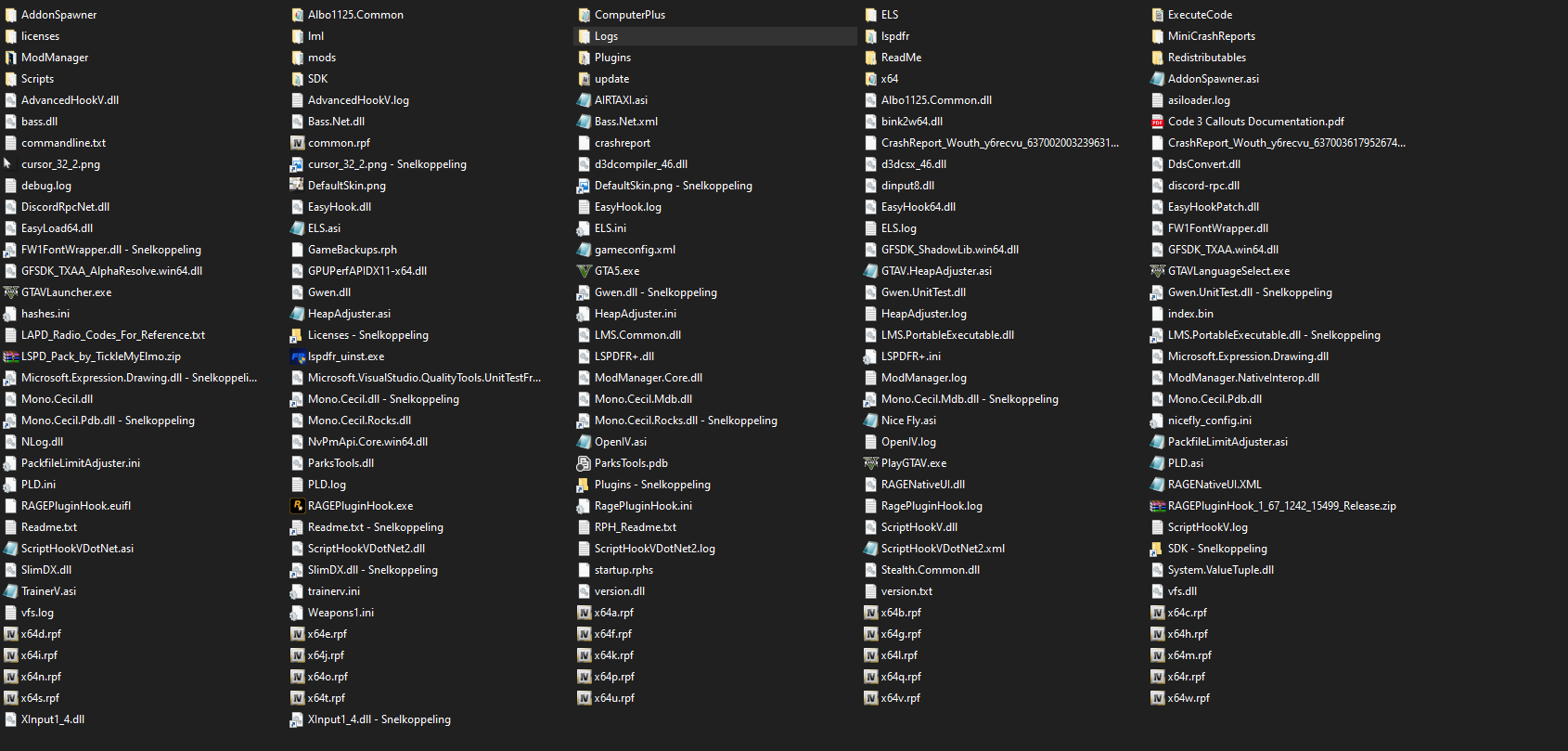
Task: Select the Redistributables folder
Action: [x=1199, y=58]
